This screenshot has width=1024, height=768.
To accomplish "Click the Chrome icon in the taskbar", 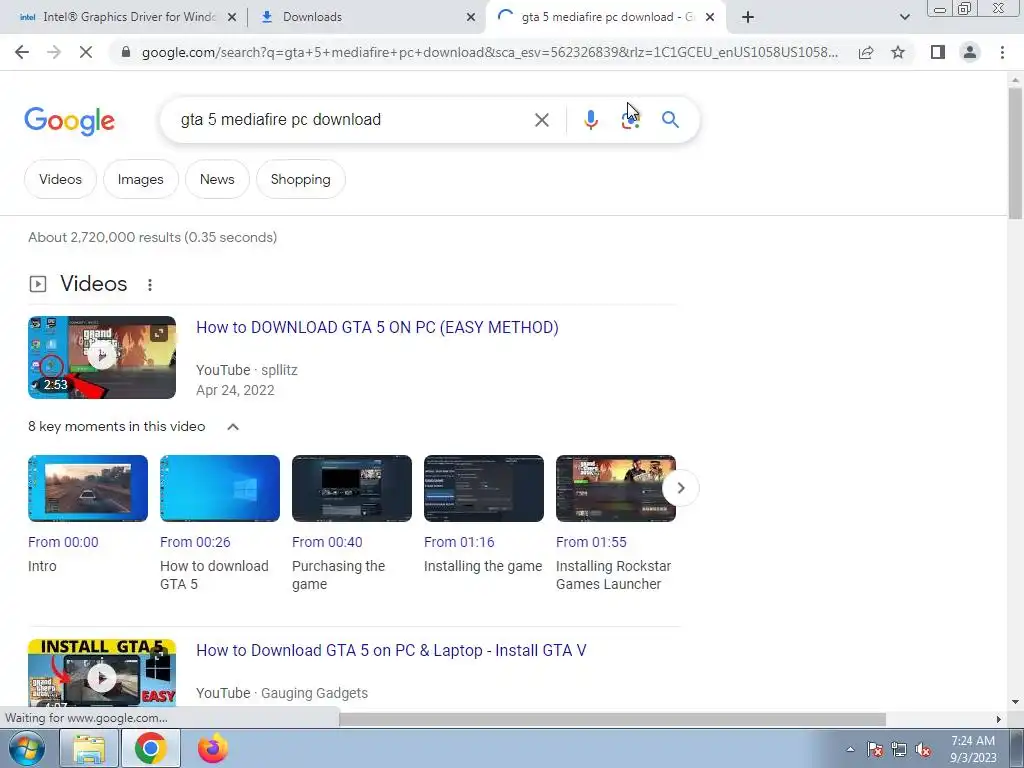I will pyautogui.click(x=150, y=748).
